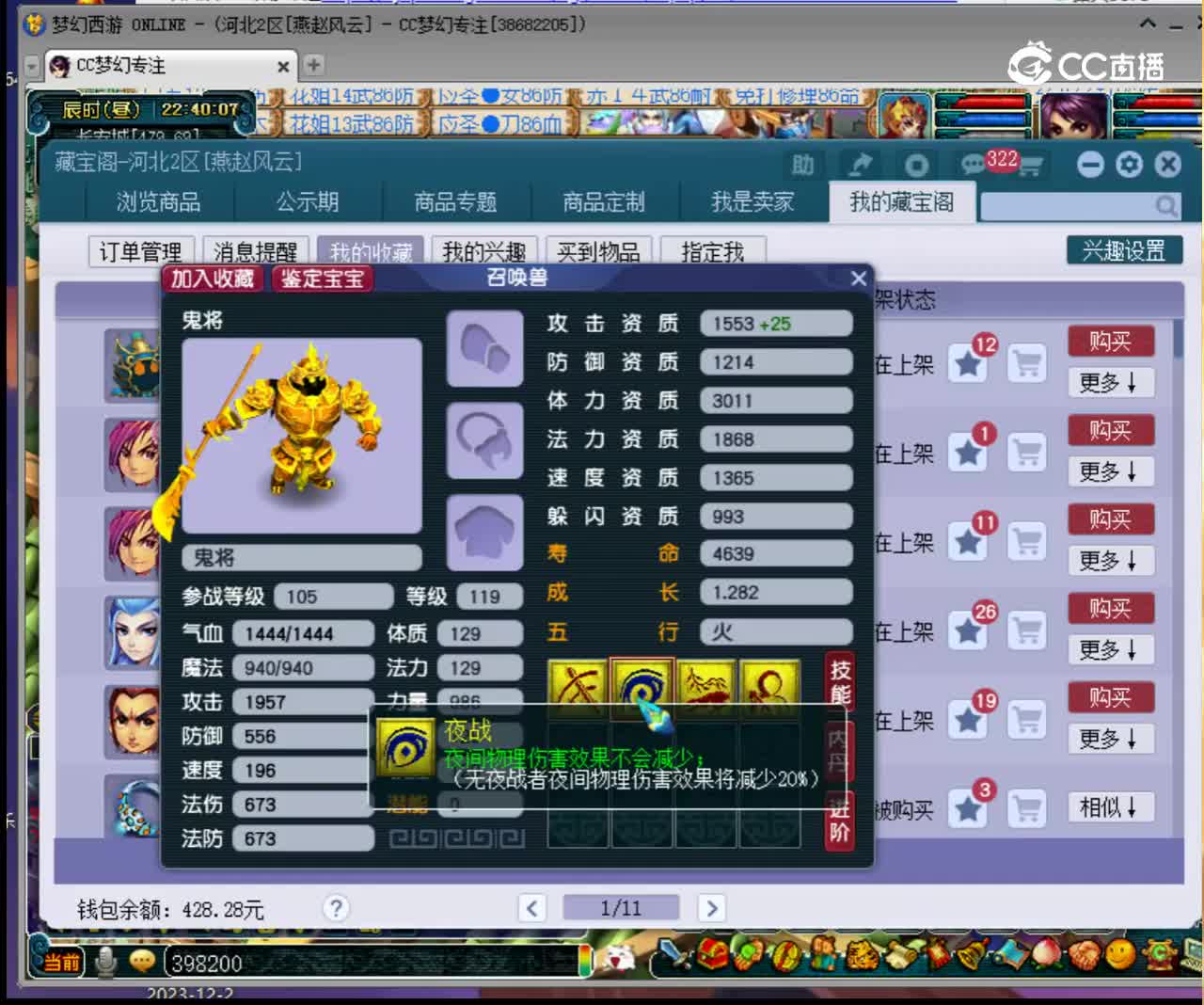Switch to 买到物品 sub-tab
The image size is (1204, 1005).
pos(598,251)
